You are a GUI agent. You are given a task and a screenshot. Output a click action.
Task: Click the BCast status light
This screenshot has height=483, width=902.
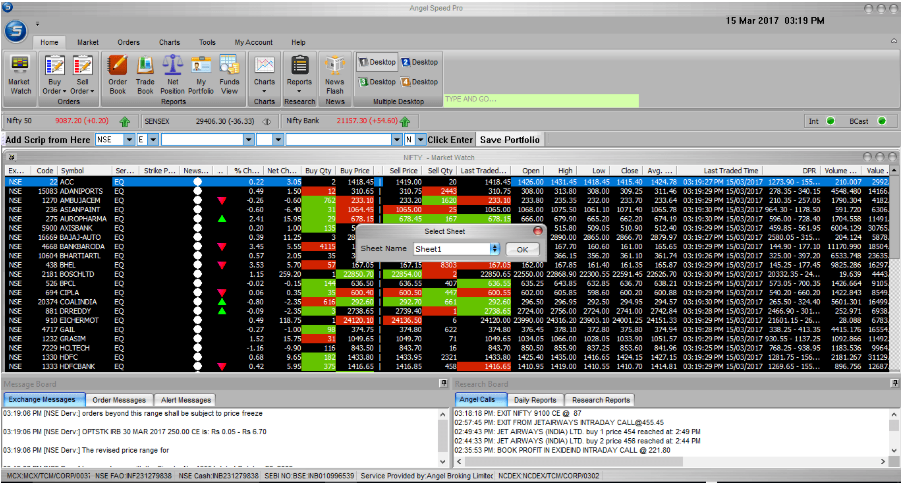(881, 121)
